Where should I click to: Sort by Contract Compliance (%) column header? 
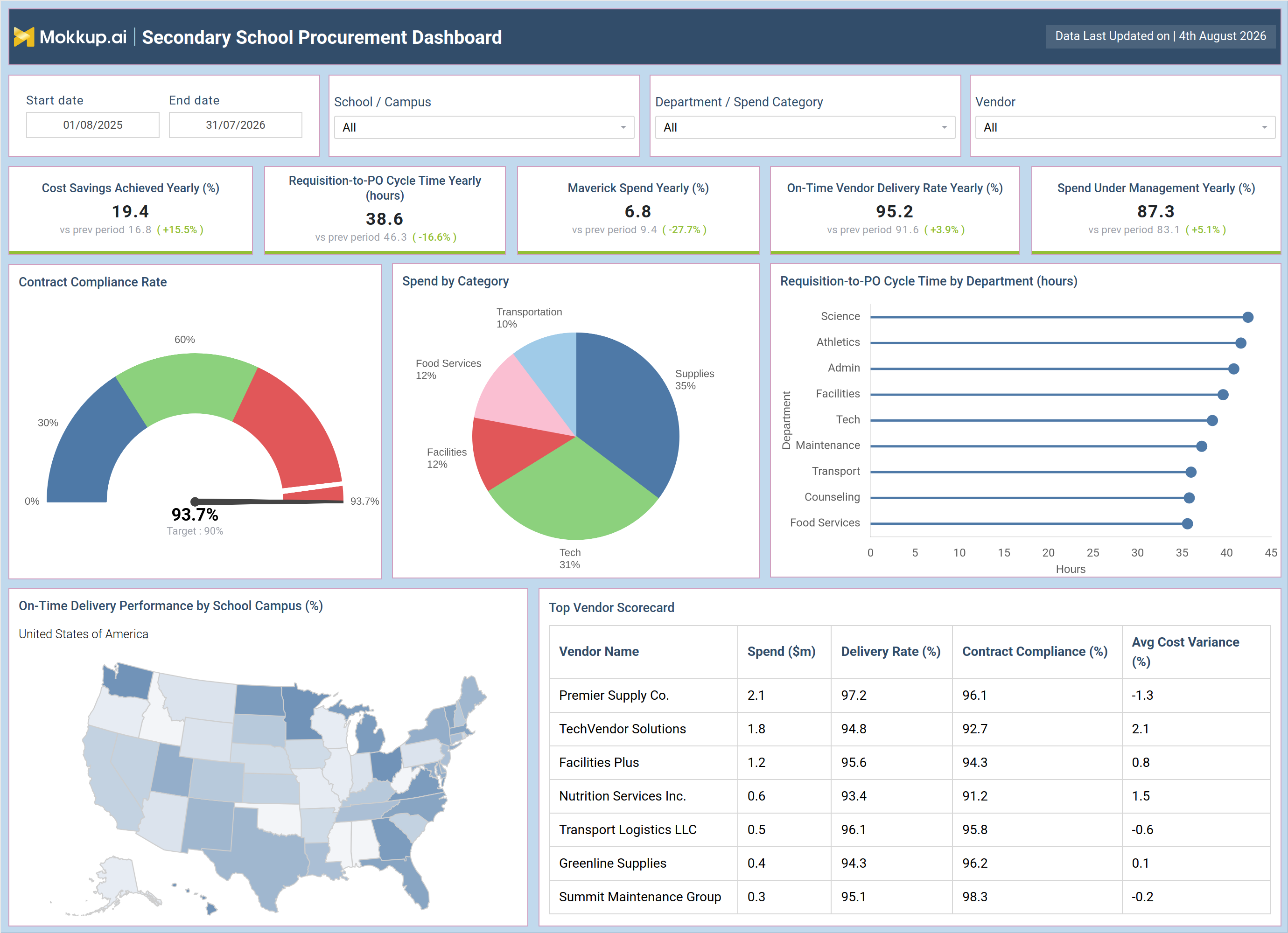coord(1035,651)
